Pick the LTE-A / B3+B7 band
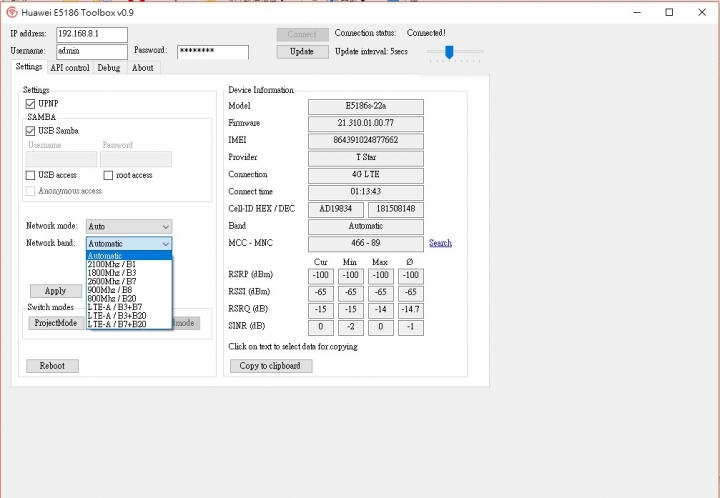Viewport: 720px width, 498px height. click(x=115, y=307)
